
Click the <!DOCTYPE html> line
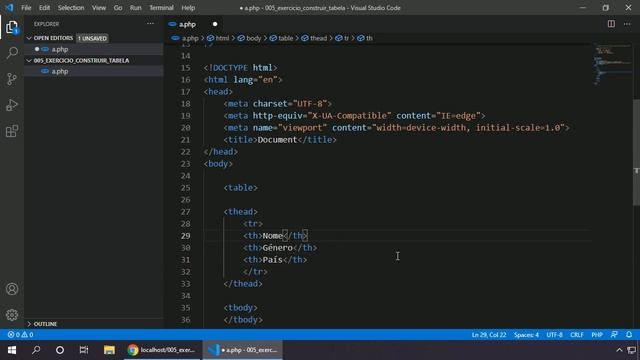pyautogui.click(x=240, y=68)
